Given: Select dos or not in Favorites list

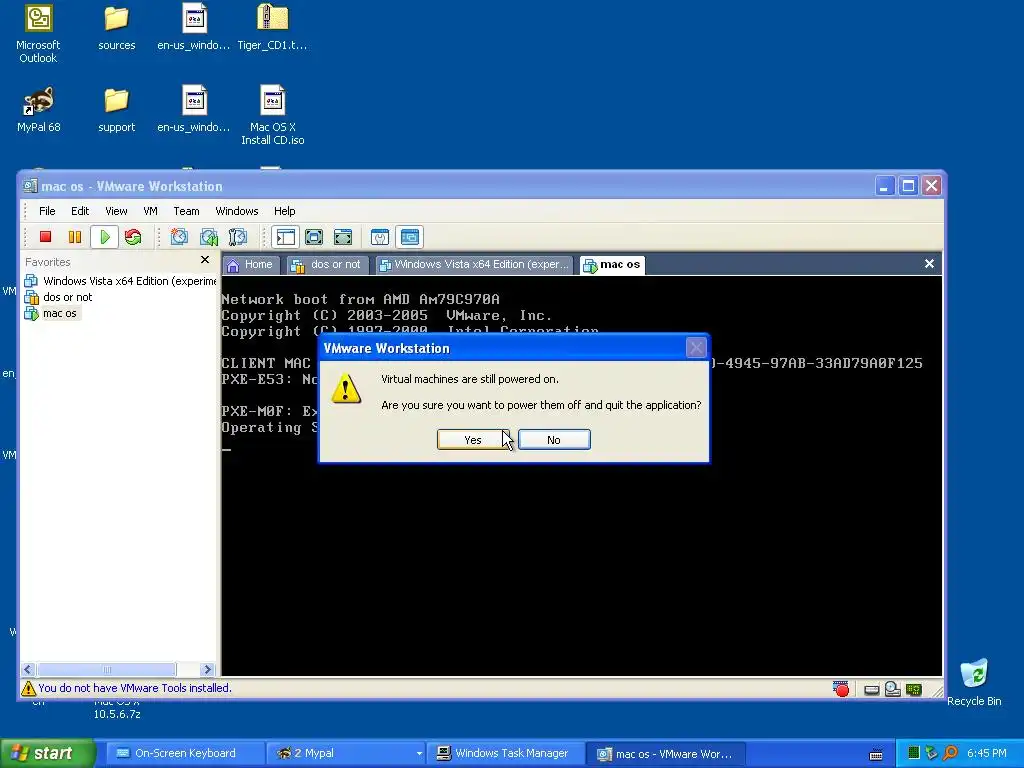Looking at the screenshot, I should click(59, 297).
